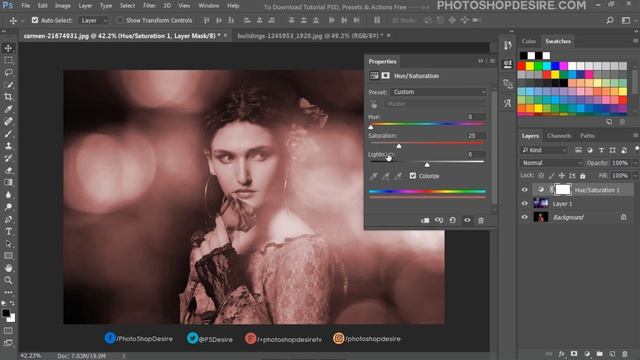
Task: Select the Hand tool
Action: point(8,268)
